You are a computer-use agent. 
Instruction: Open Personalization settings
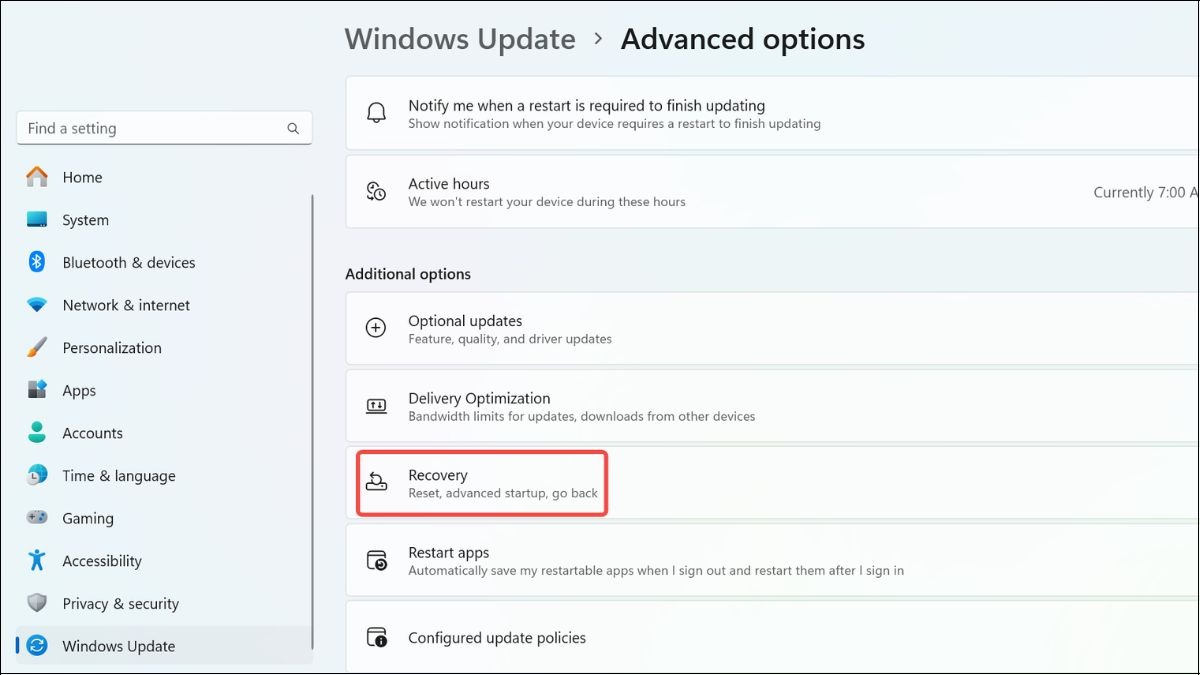[x=164, y=348]
